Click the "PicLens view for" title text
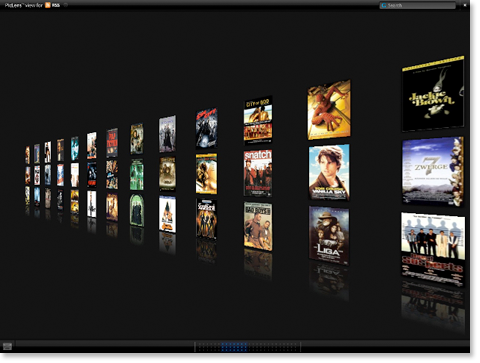Viewport: 480px width, 363px height. (24, 5)
